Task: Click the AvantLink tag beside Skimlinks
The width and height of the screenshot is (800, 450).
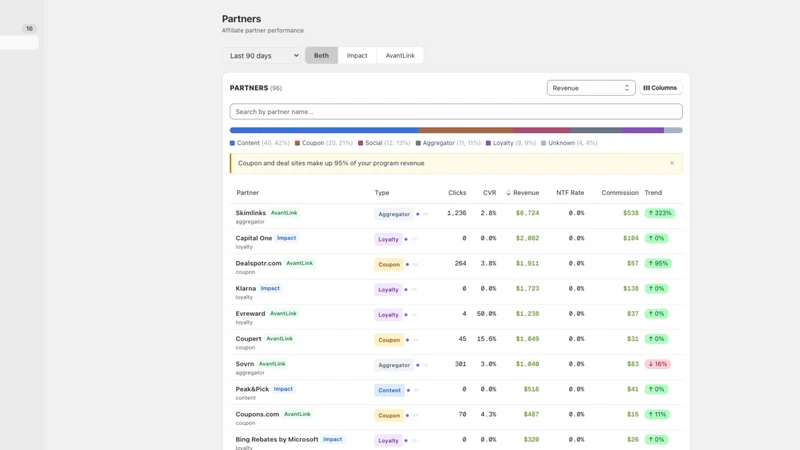Action: click(284, 213)
